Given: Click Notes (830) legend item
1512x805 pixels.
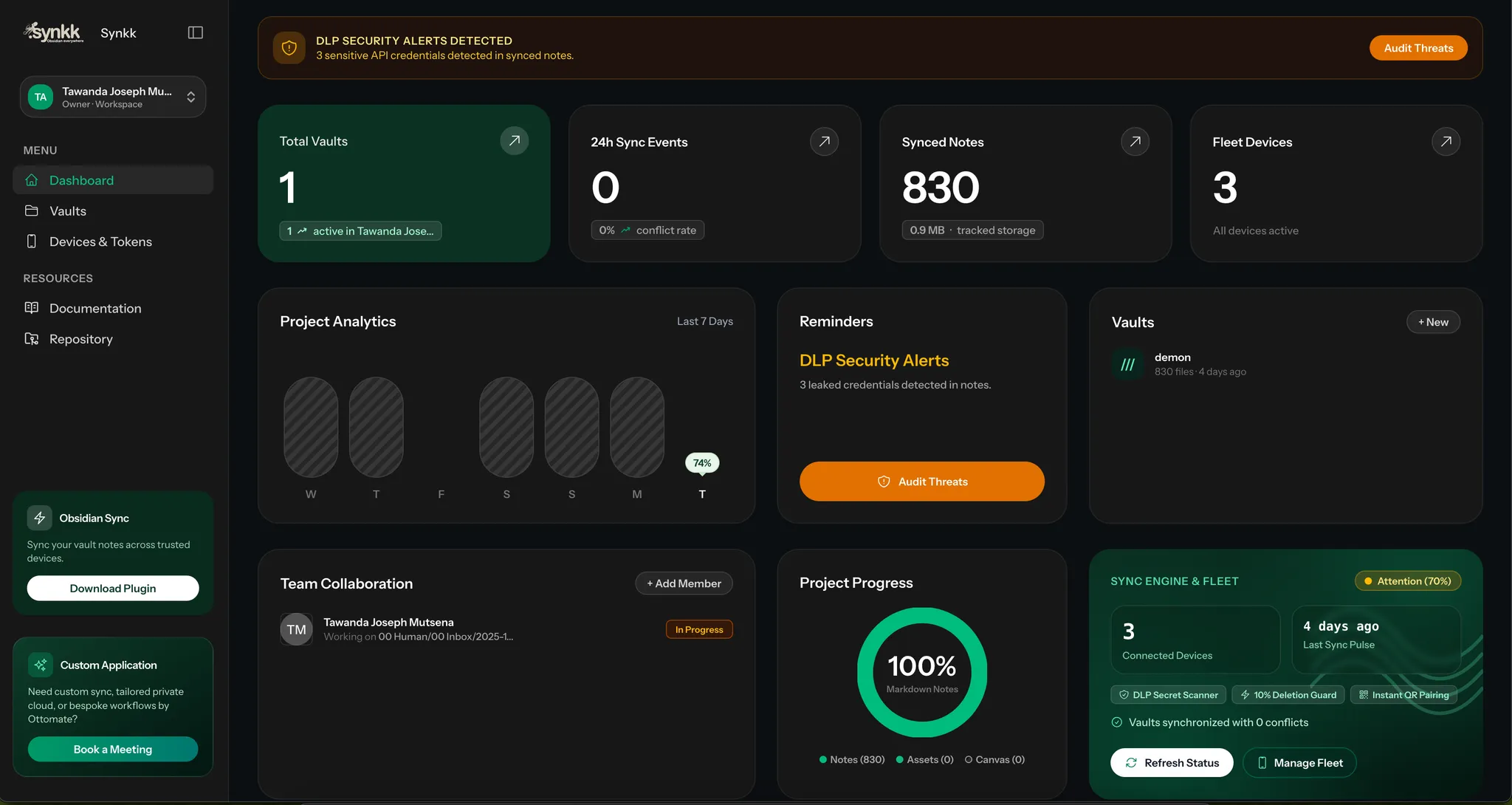Looking at the screenshot, I should tap(852, 760).
